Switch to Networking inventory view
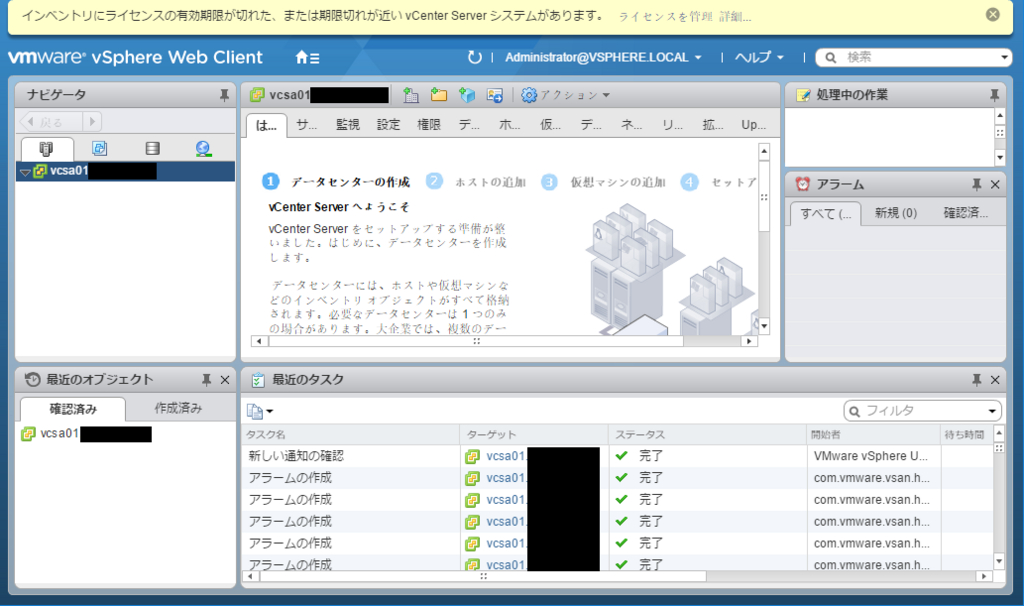Screen dimensions: 1024x606 point(203,149)
